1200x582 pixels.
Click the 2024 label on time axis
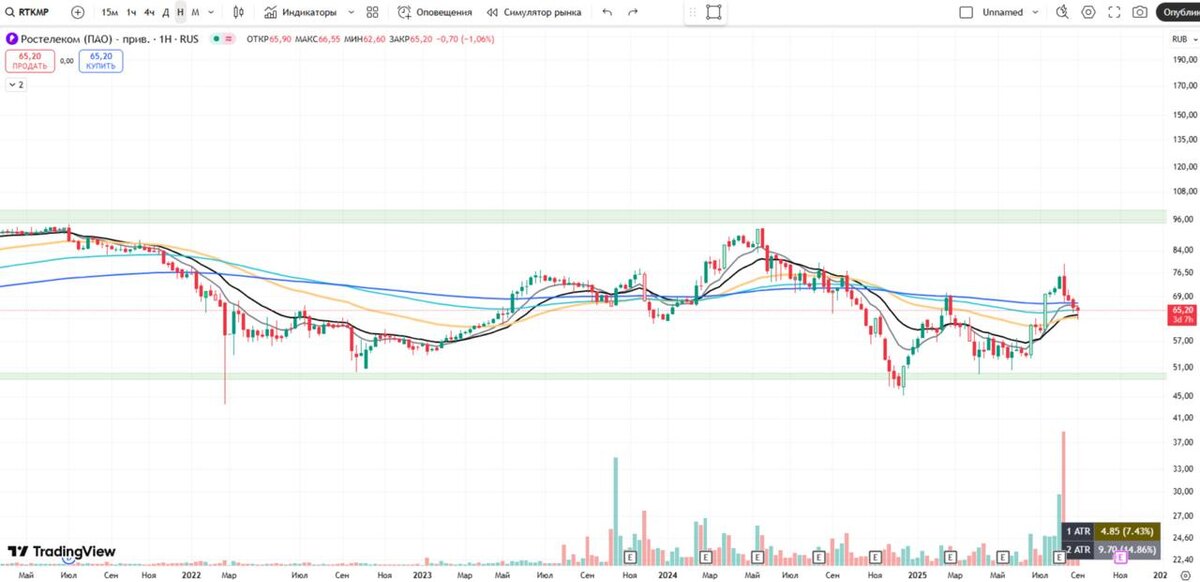[x=668, y=575]
